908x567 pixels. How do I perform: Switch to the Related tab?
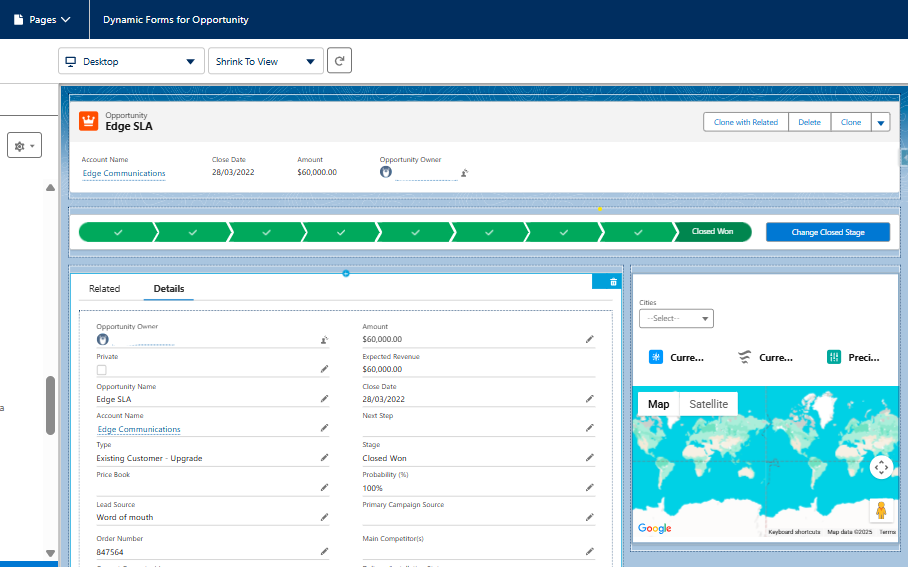[104, 289]
